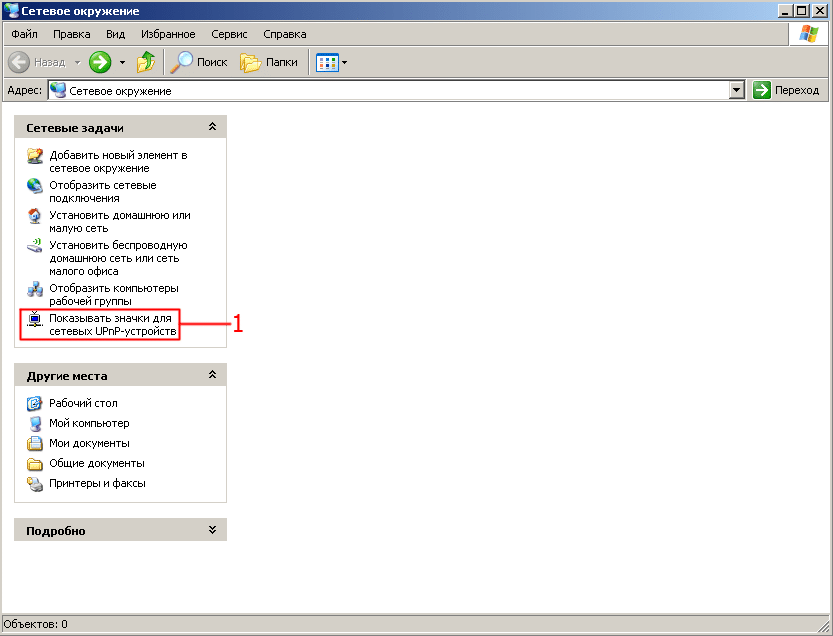
Task: Click the window resize grip corner
Action: [x=825, y=625]
